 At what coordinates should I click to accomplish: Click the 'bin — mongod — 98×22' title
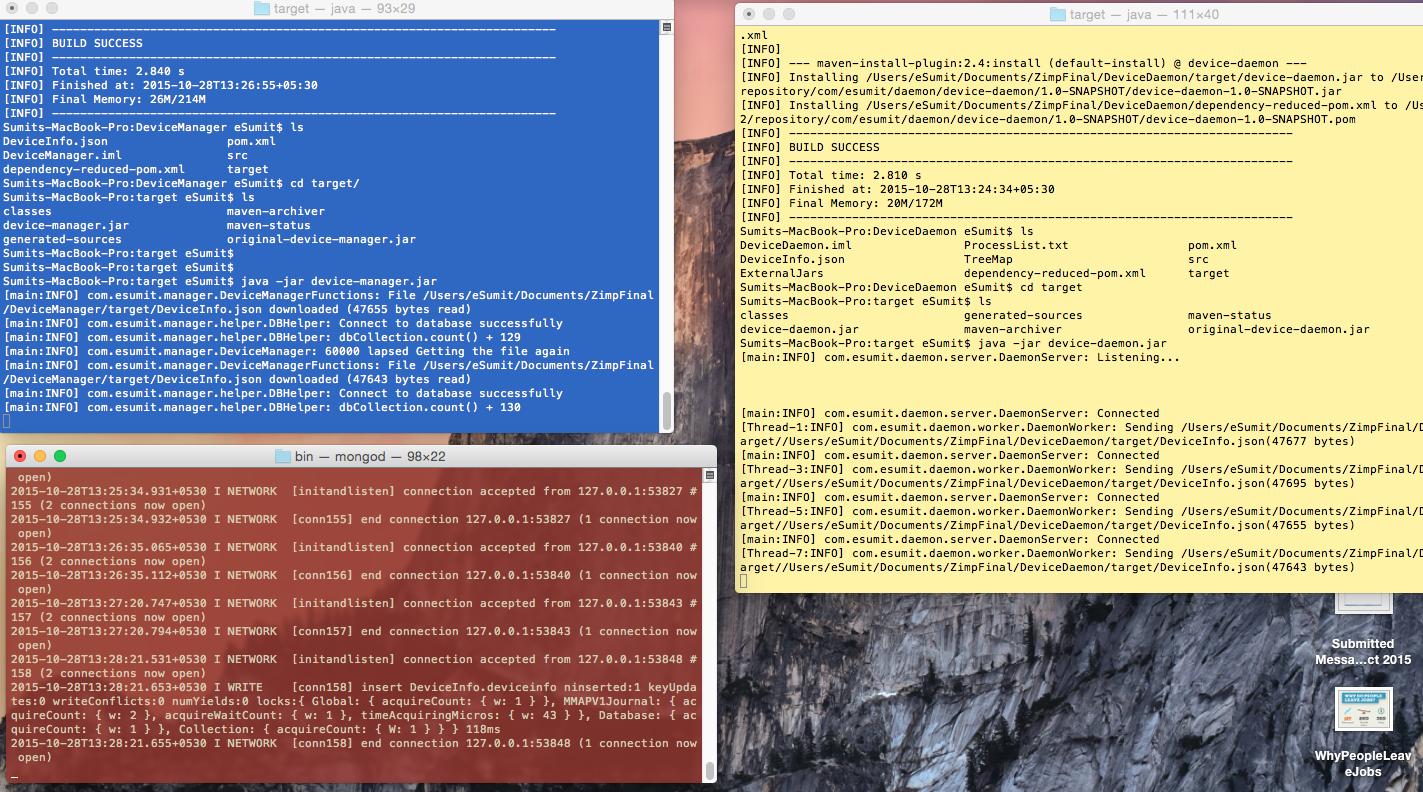click(370, 456)
